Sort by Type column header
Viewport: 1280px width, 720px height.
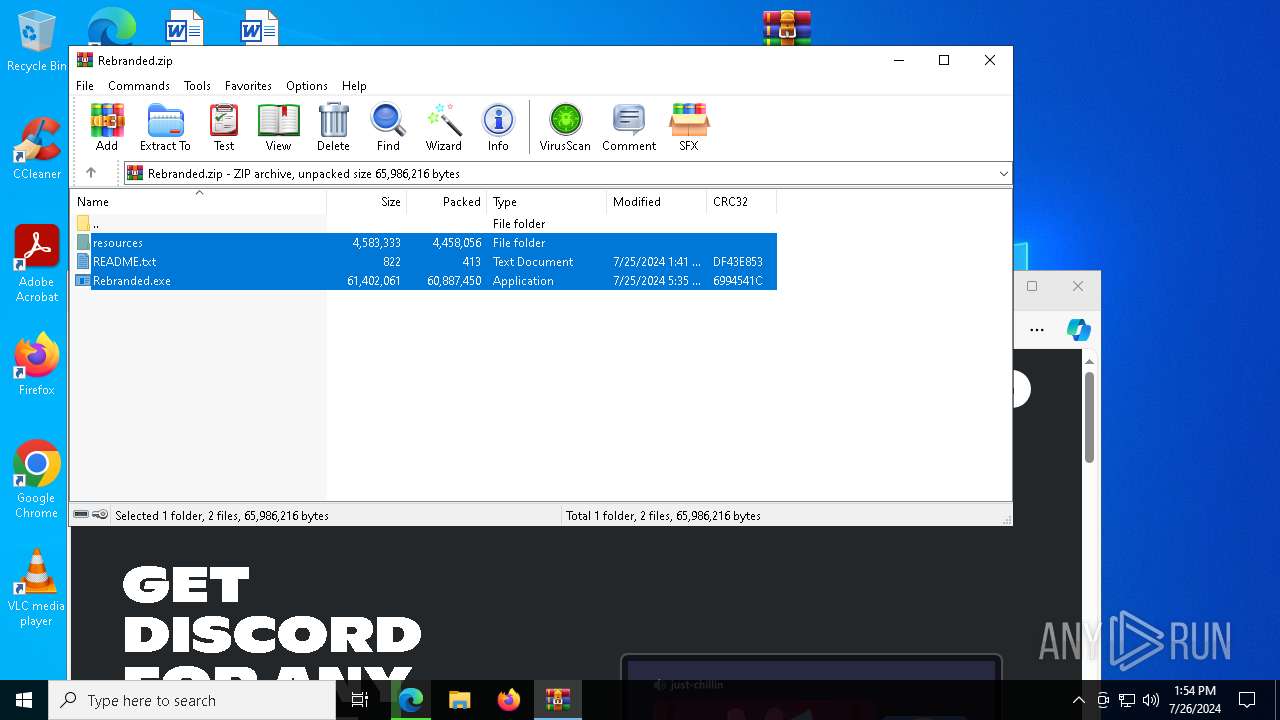[547, 202]
